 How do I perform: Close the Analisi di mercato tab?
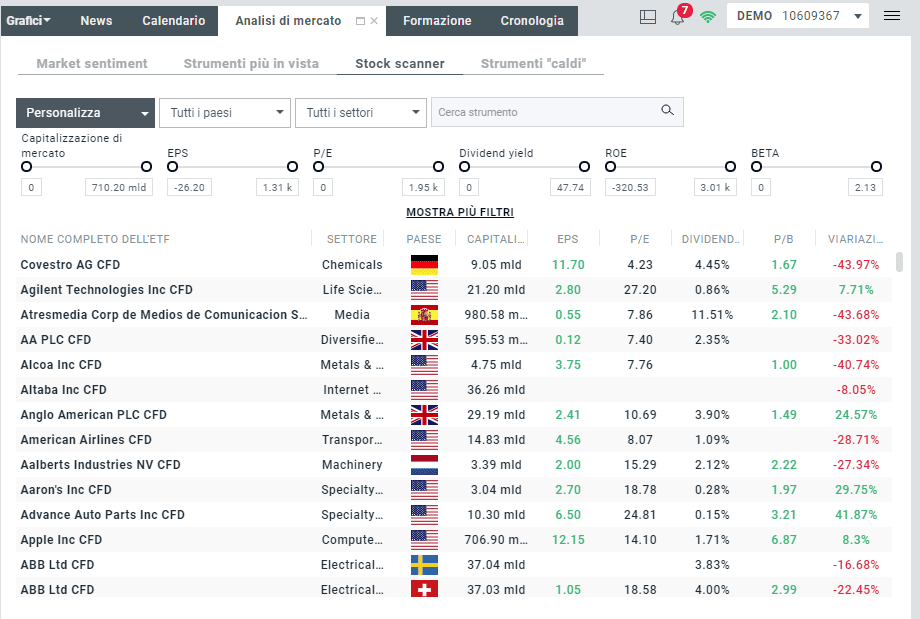[x=374, y=21]
